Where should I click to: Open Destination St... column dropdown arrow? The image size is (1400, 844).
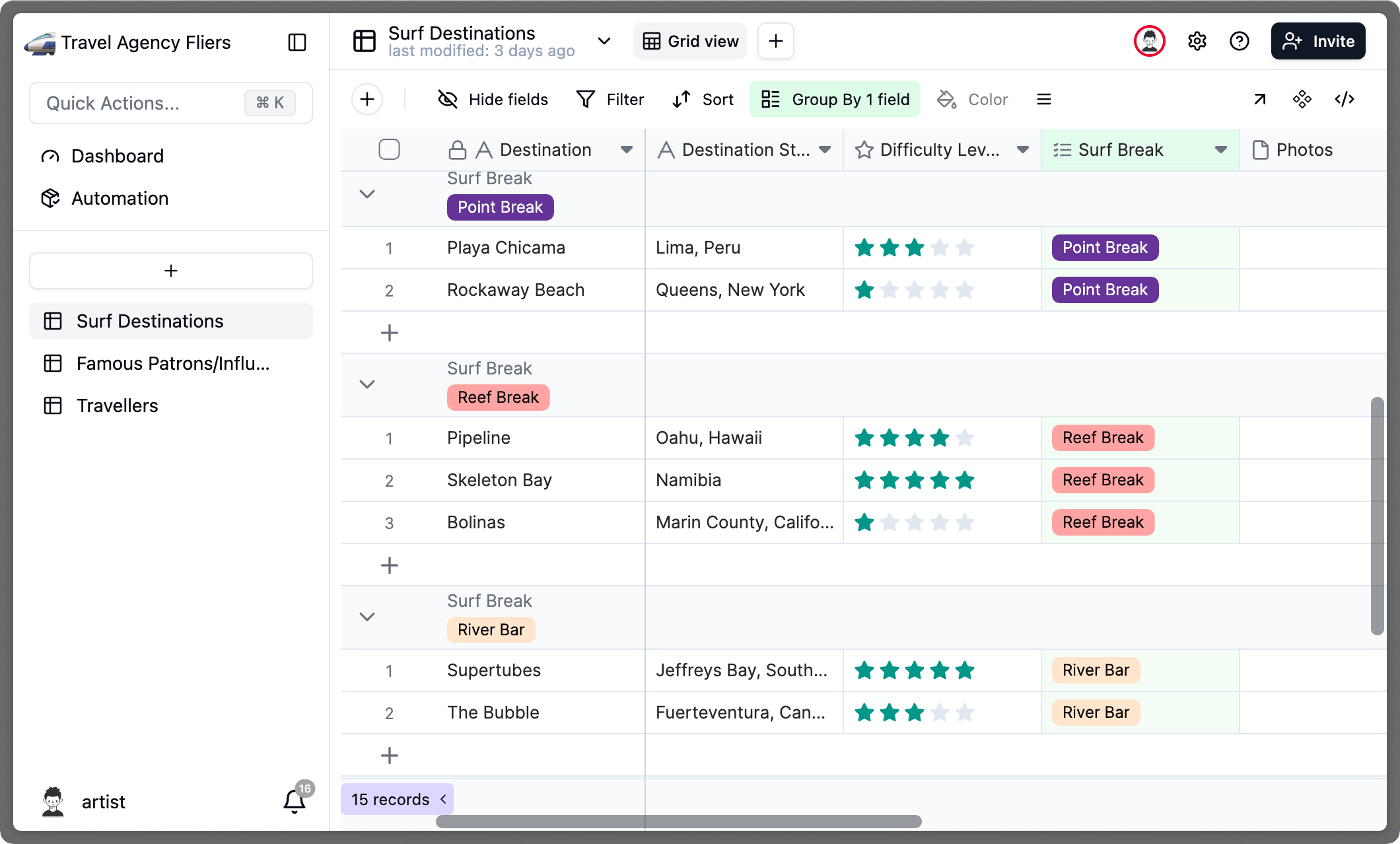[x=825, y=150]
